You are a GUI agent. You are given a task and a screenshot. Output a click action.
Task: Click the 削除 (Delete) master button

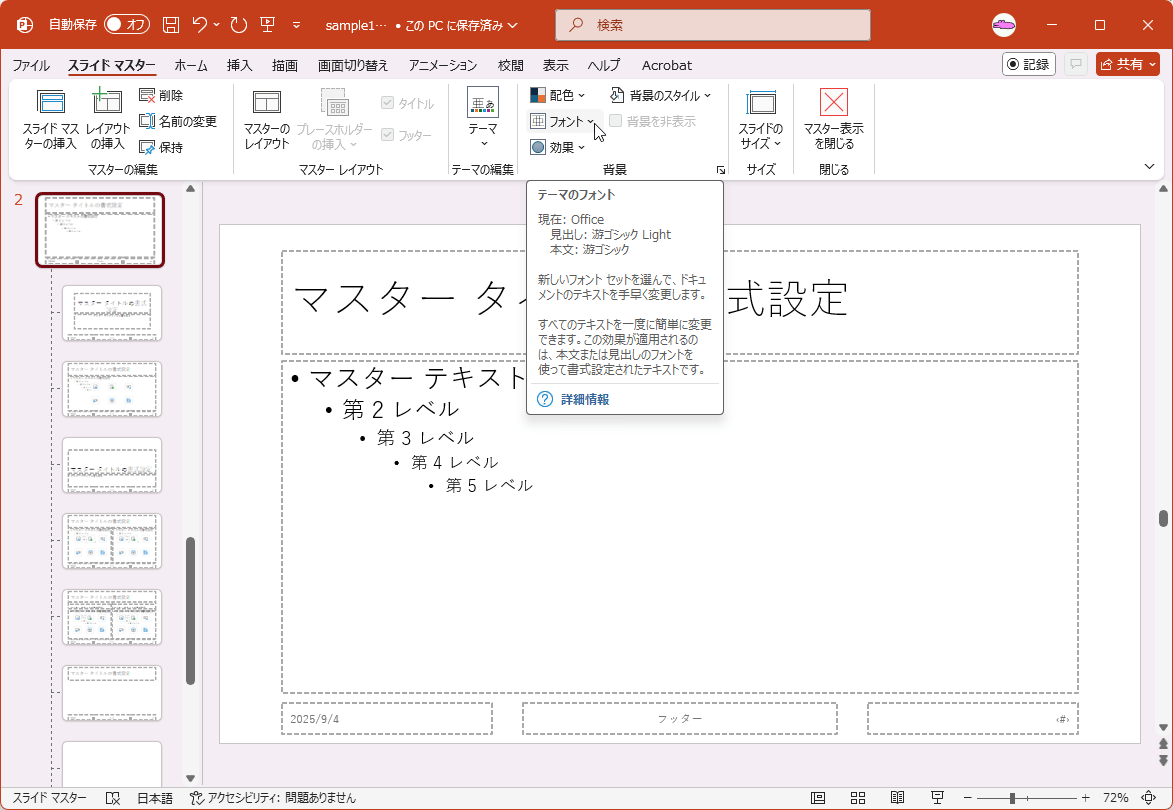coord(161,96)
